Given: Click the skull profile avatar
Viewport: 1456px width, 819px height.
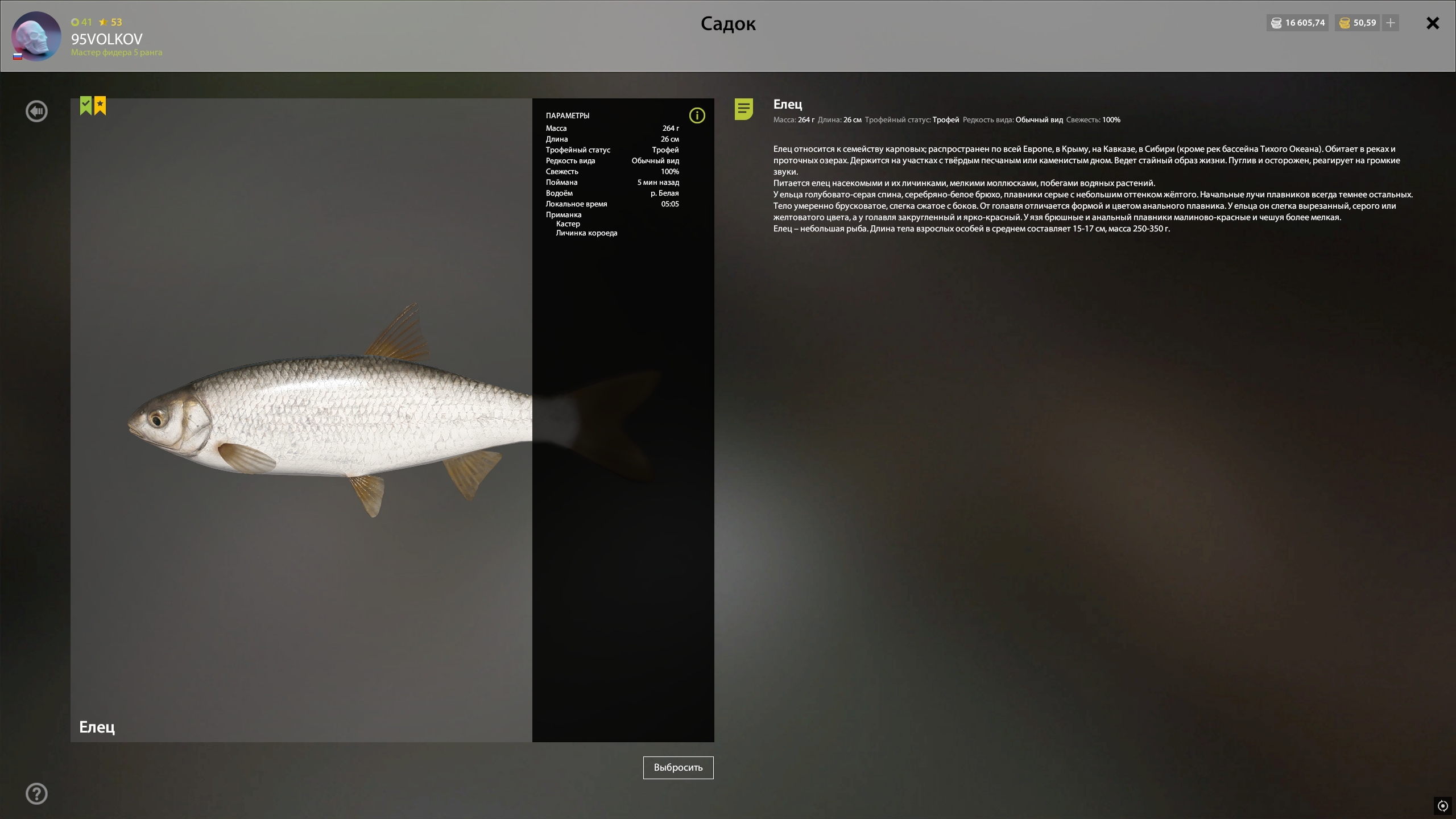Looking at the screenshot, I should (36, 36).
